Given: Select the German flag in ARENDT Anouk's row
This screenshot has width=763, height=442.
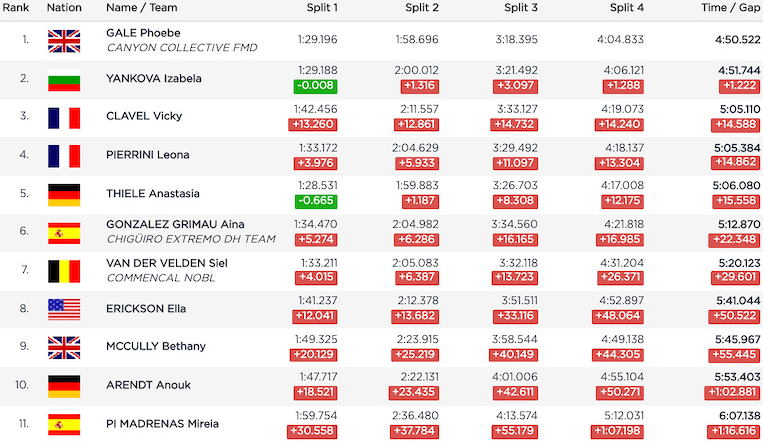Looking at the screenshot, I should [64, 385].
